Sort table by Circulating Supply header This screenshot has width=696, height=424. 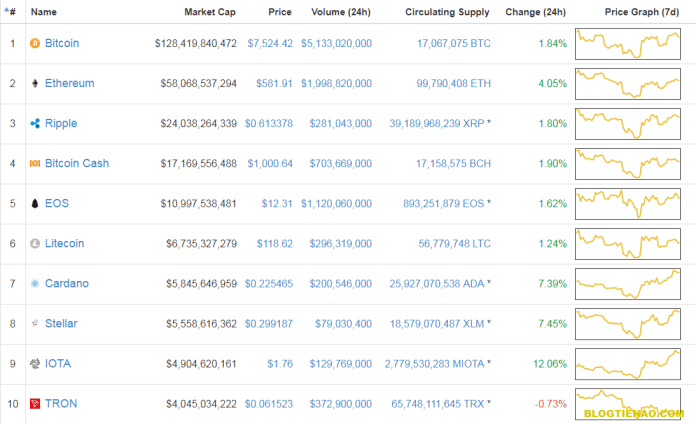447,12
